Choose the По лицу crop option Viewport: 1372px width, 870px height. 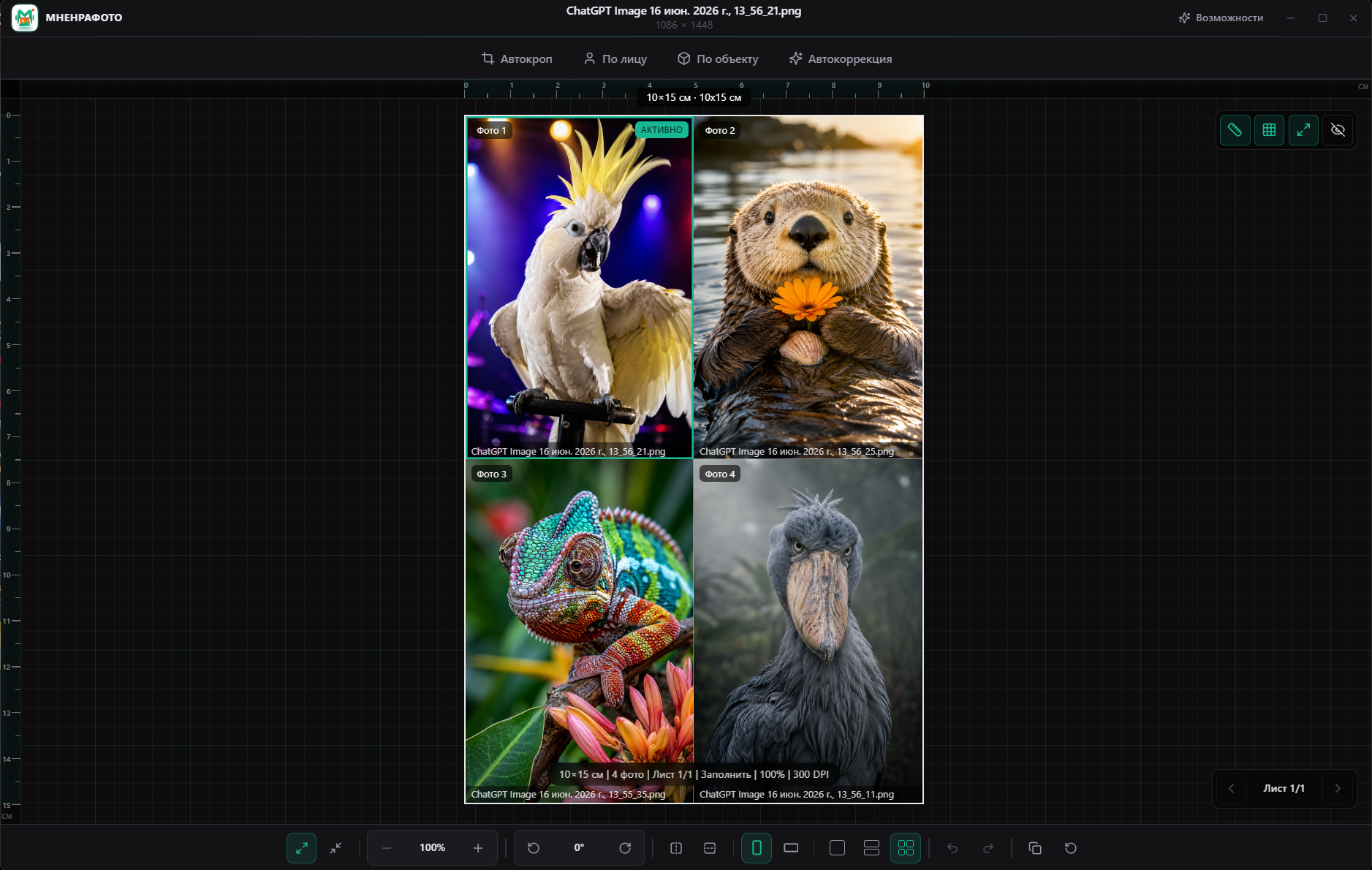pyautogui.click(x=615, y=58)
